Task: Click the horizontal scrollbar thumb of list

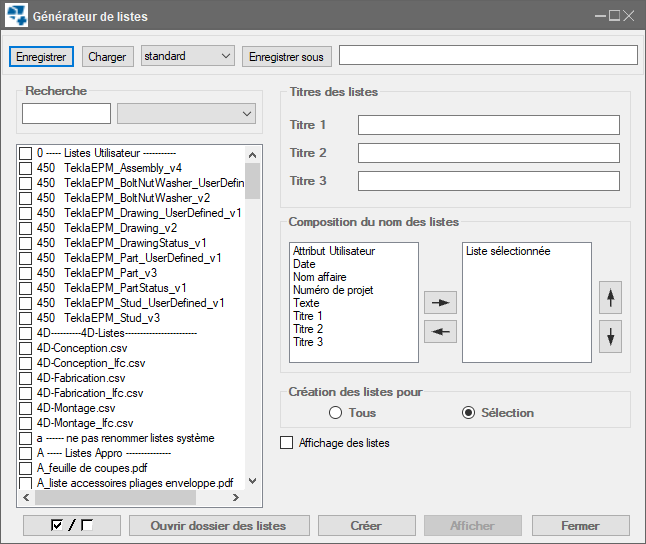Action: tap(115, 497)
